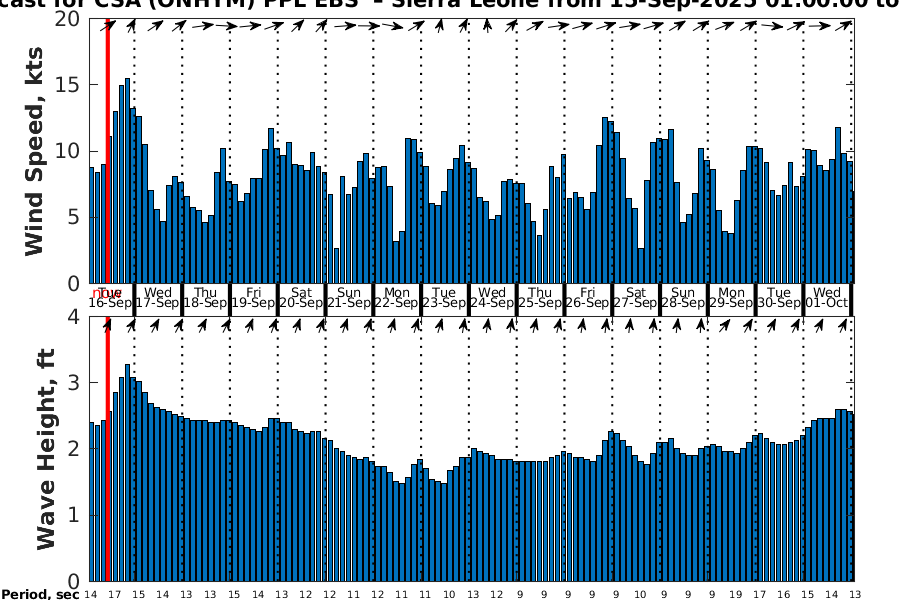Click the tallest wind speed bar
900x600 pixels.
pyautogui.click(x=127, y=180)
